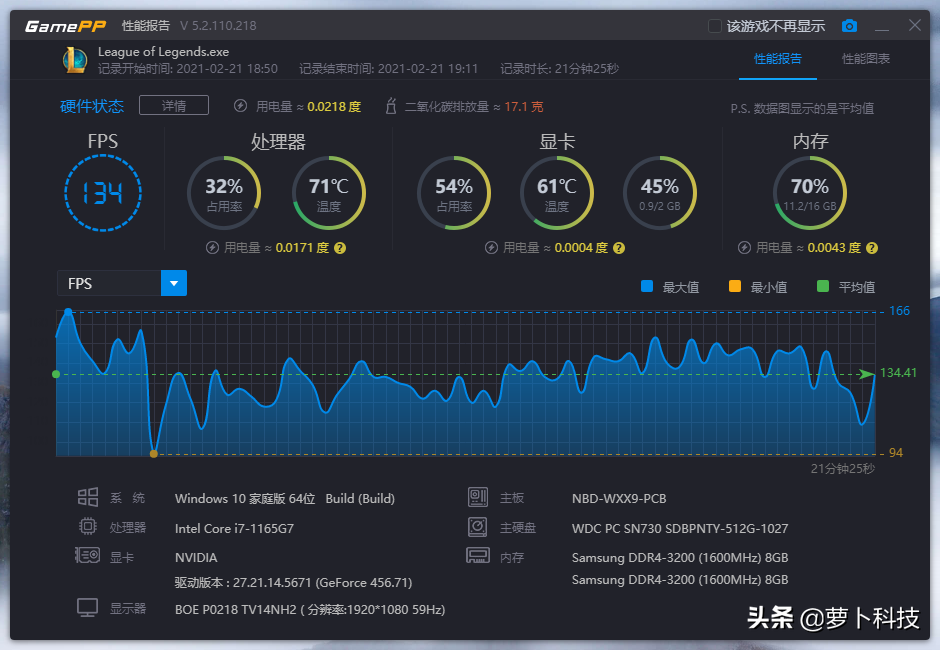The image size is (940, 650).
Task: Click the Windows system icon
Action: pyautogui.click(x=88, y=497)
